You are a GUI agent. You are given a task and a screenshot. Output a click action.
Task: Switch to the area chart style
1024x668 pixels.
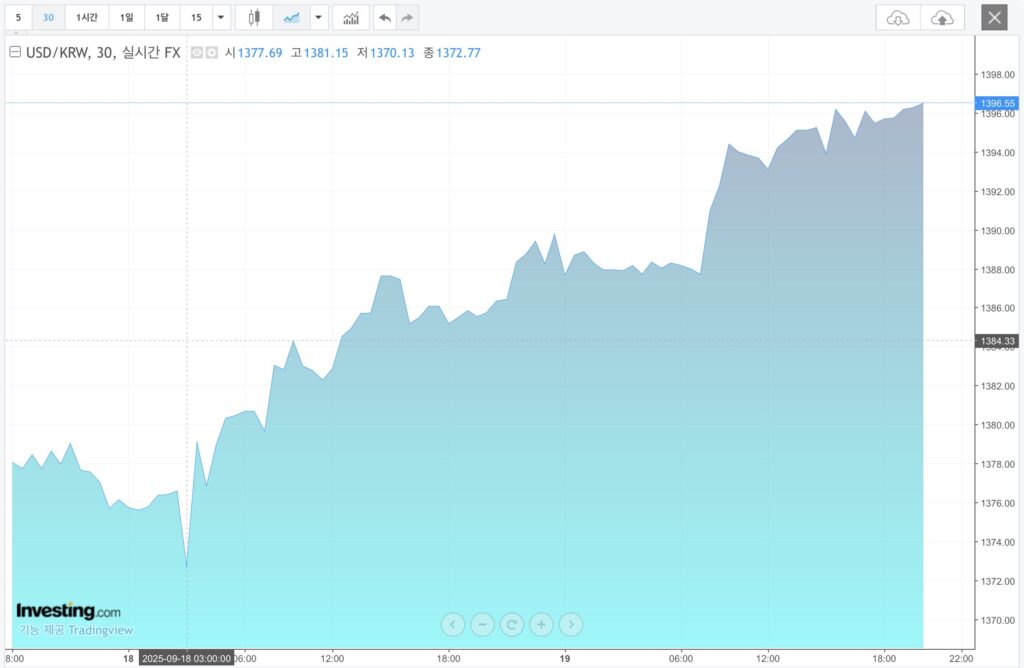coord(291,17)
